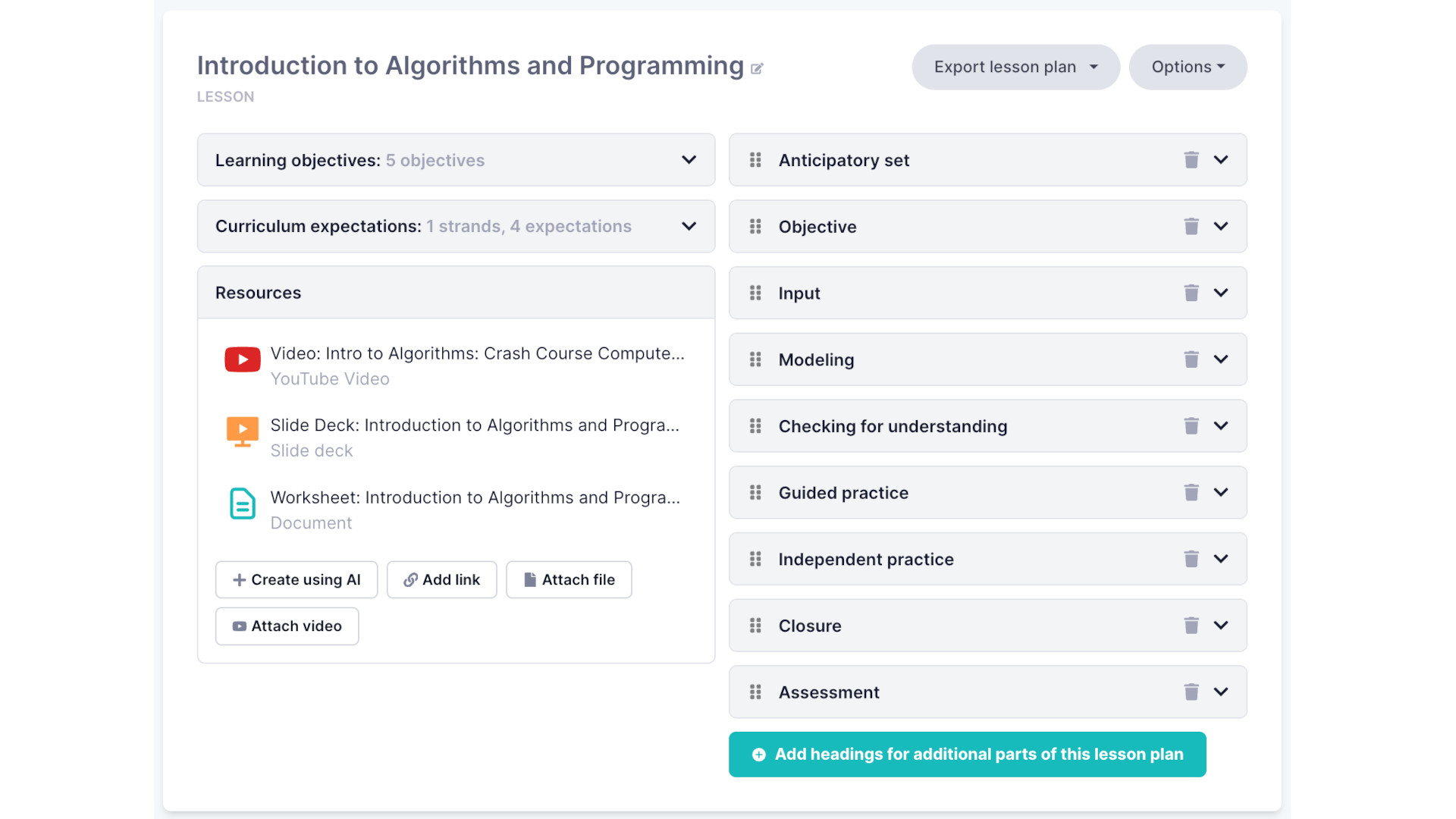
Task: Expand the Independent practice section
Action: (x=1221, y=559)
